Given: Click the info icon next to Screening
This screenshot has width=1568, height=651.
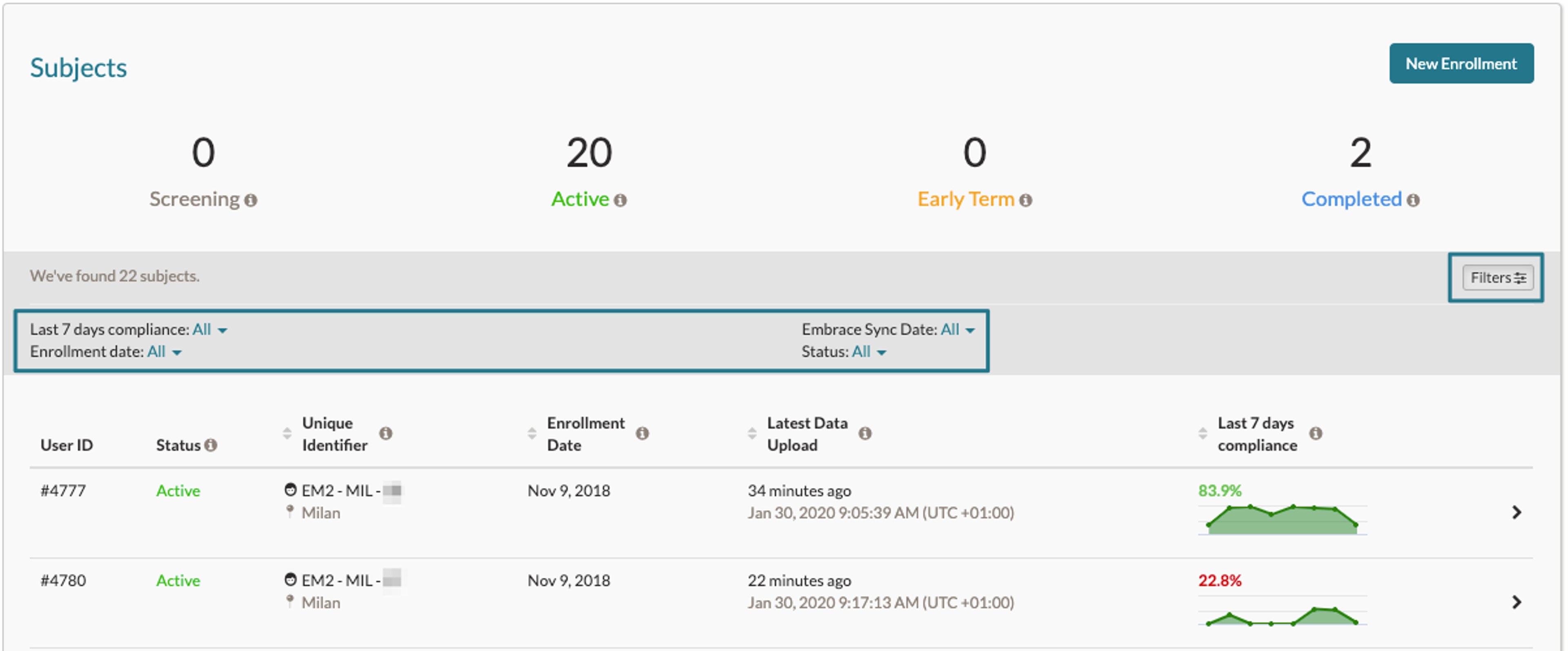Looking at the screenshot, I should coord(251,200).
